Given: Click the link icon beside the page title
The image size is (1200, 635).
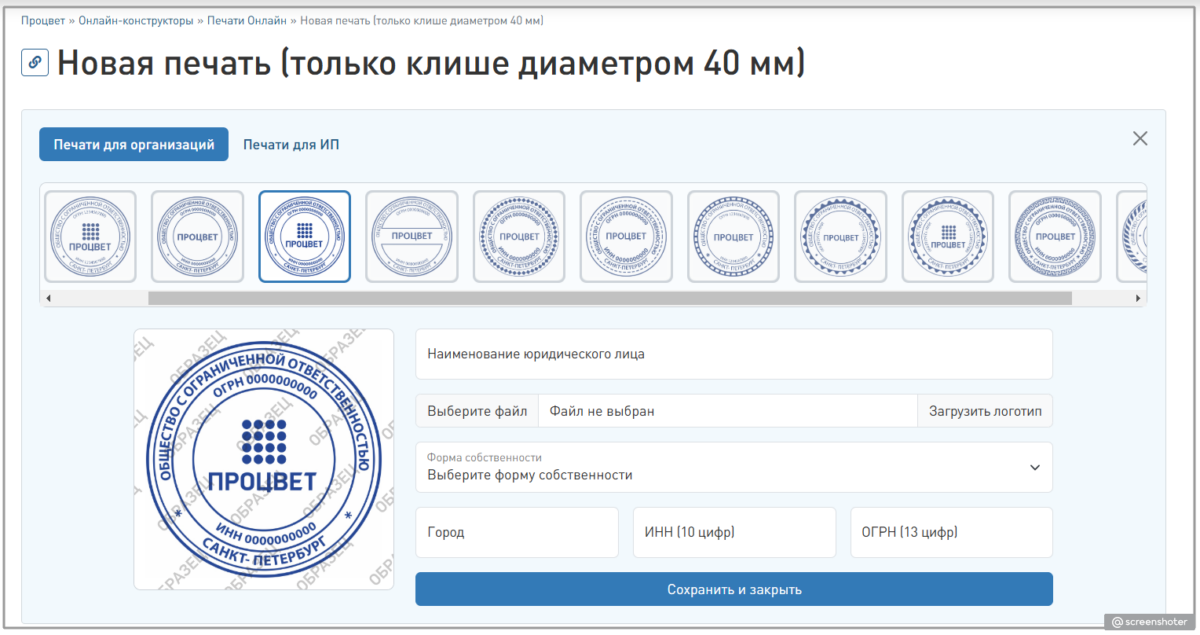Looking at the screenshot, I should pos(35,63).
